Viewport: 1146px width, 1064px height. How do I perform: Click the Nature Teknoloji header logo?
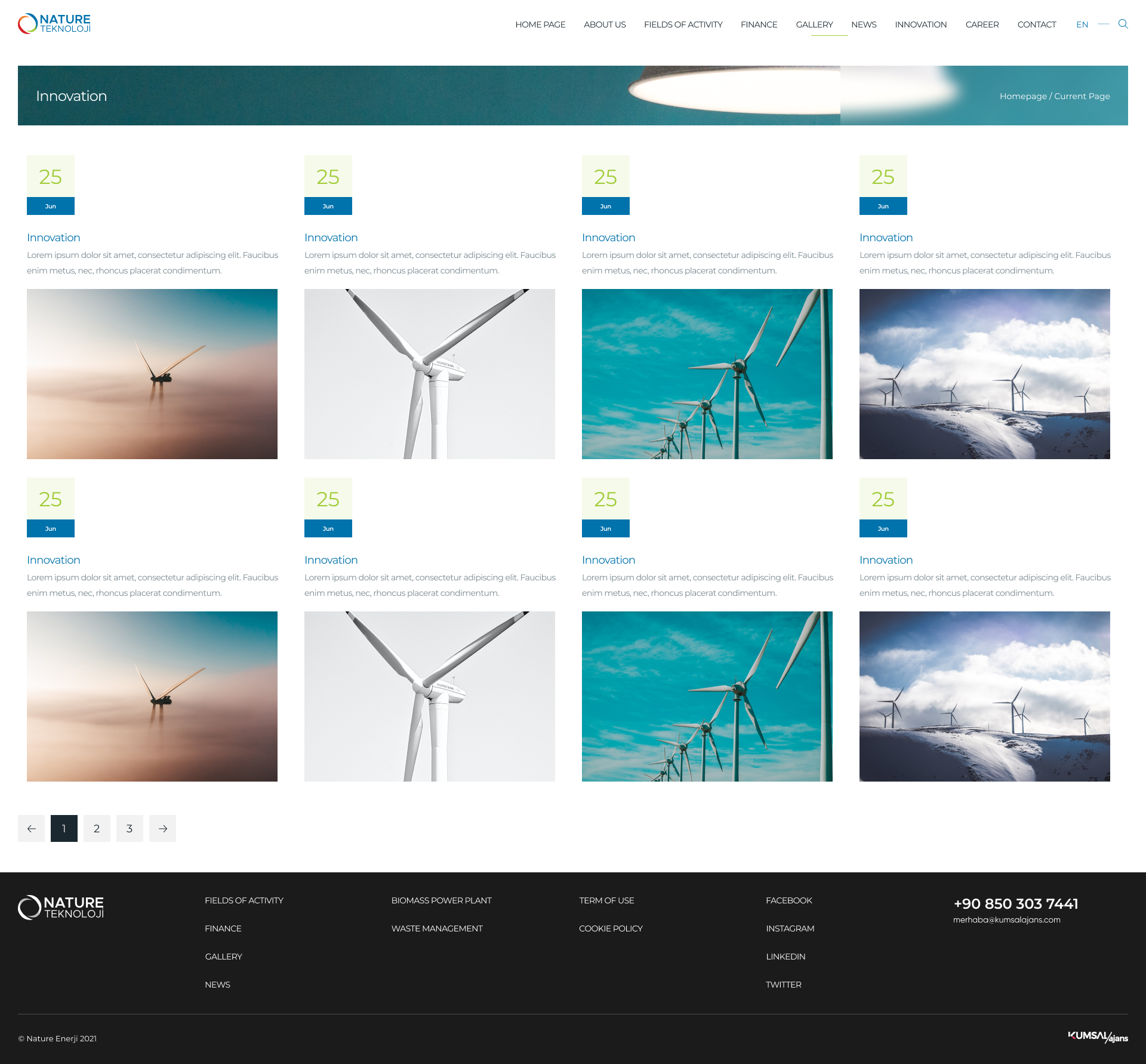pyautogui.click(x=54, y=24)
